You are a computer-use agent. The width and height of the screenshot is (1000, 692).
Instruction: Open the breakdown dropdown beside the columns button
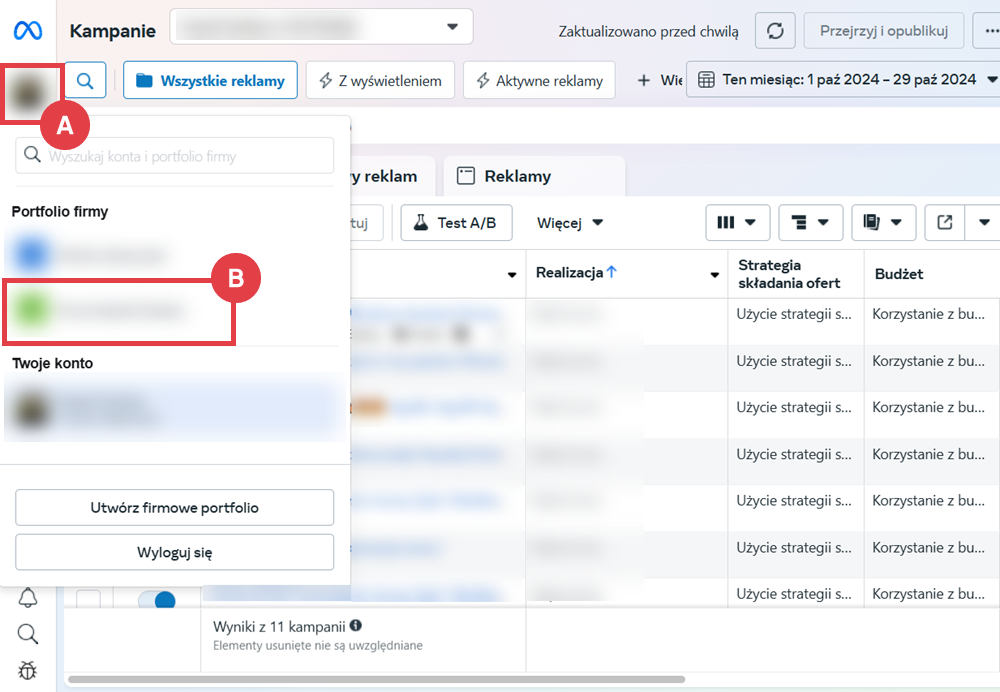(809, 223)
